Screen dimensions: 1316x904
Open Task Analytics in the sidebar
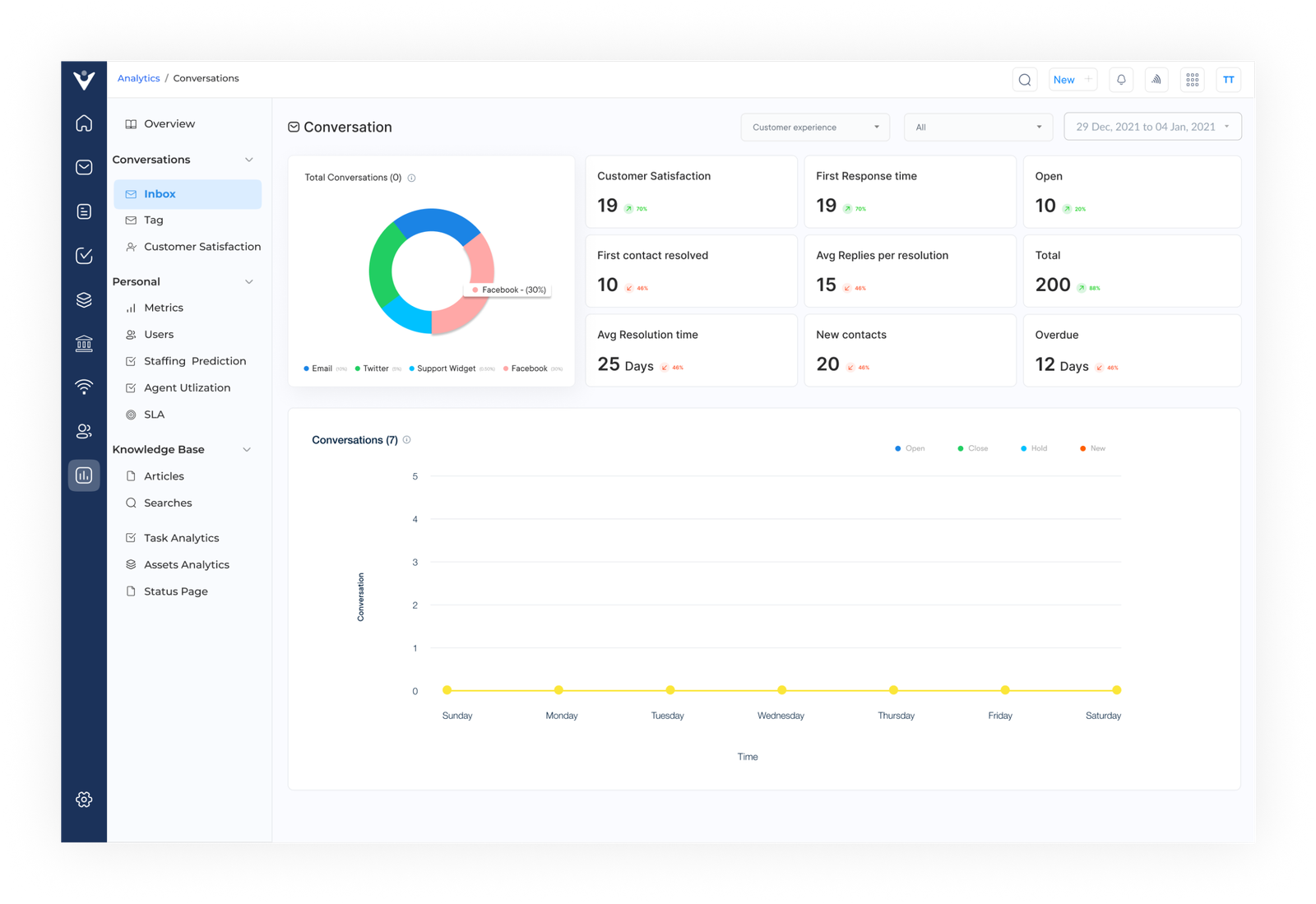(x=172, y=538)
